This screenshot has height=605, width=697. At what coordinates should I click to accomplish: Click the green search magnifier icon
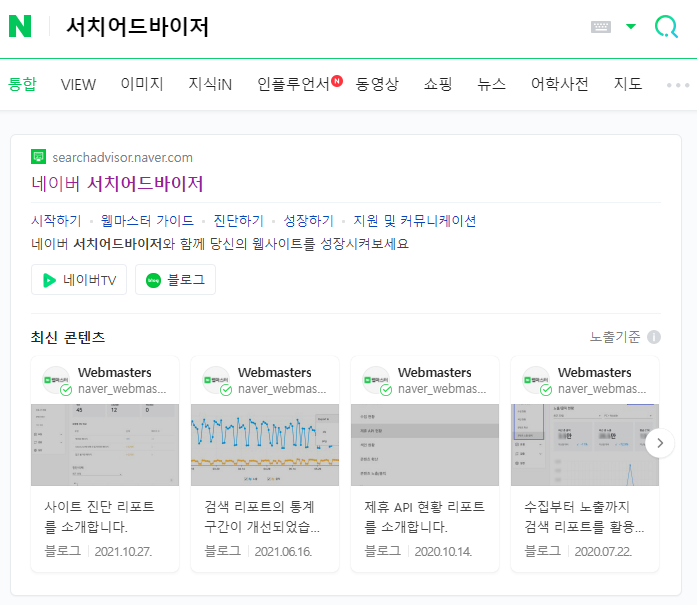tap(666, 27)
